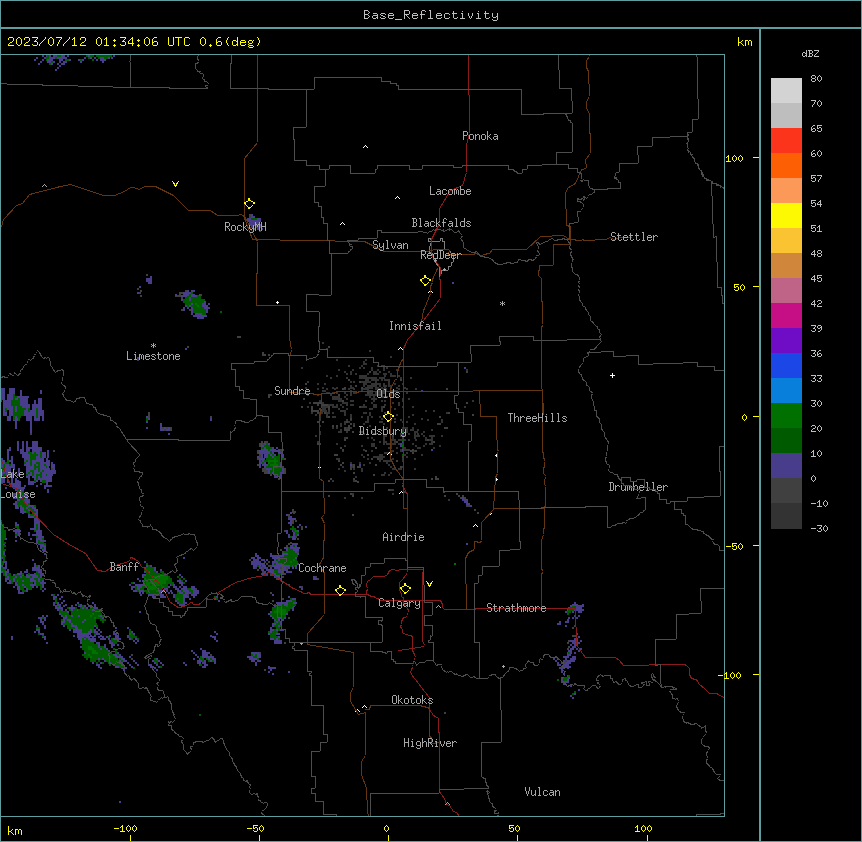Select the Vulcan label
862x842 pixels.
point(542,792)
